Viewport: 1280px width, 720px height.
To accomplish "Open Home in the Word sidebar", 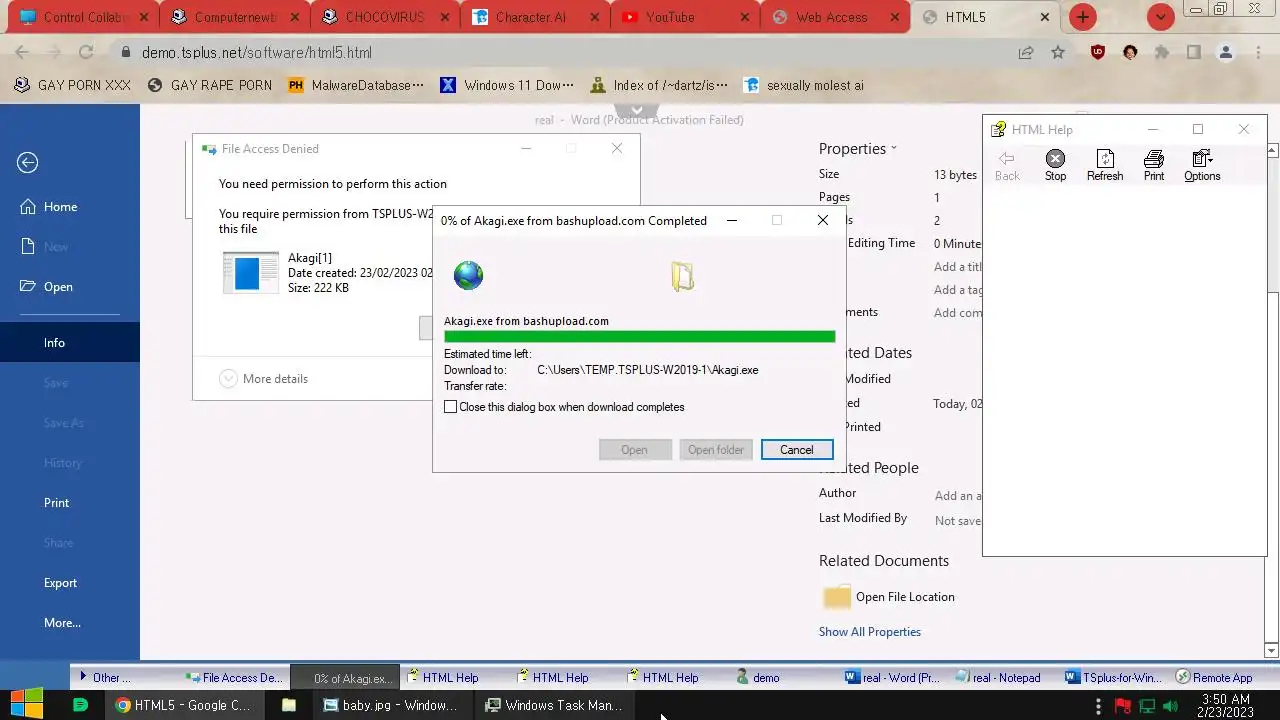I will 60,207.
